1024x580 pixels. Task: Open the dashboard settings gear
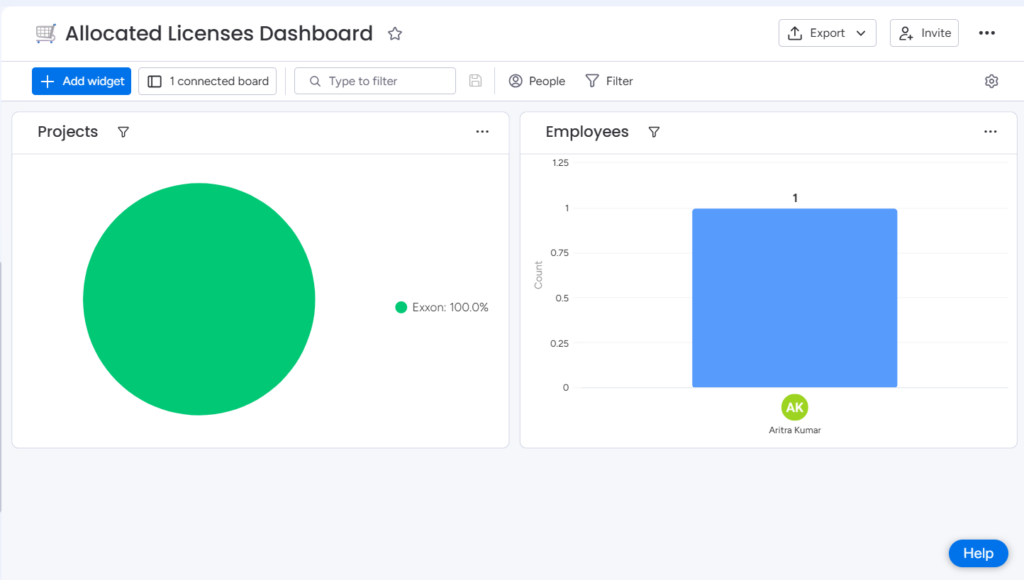coord(991,81)
